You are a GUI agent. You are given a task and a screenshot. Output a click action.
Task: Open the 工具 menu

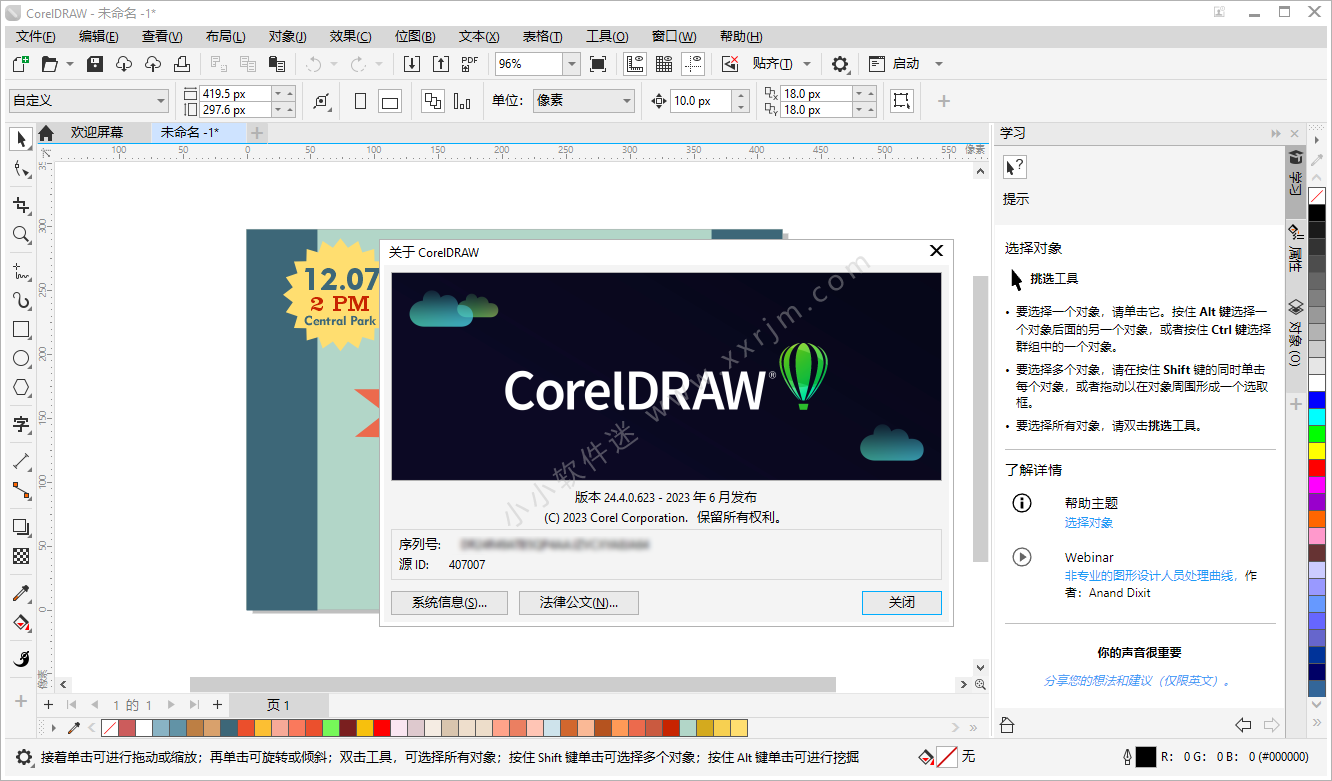point(606,36)
